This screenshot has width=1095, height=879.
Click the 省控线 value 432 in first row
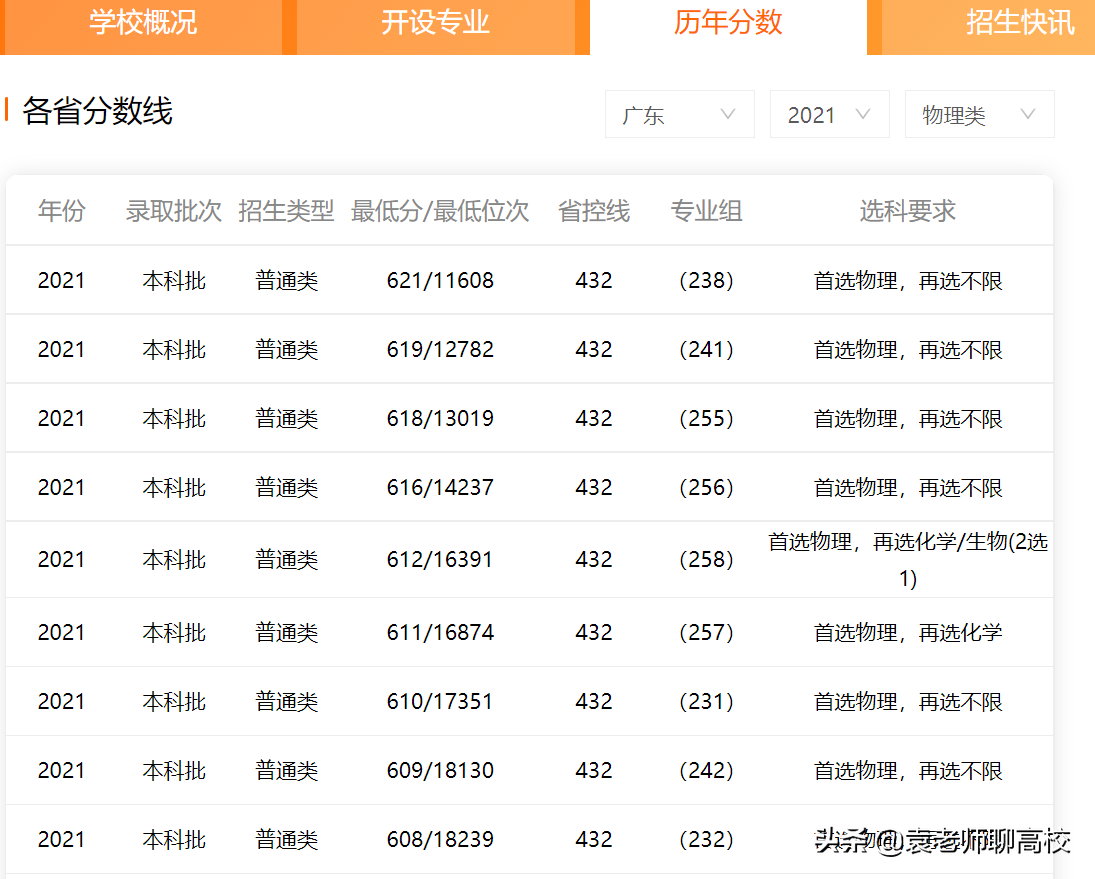tap(594, 280)
